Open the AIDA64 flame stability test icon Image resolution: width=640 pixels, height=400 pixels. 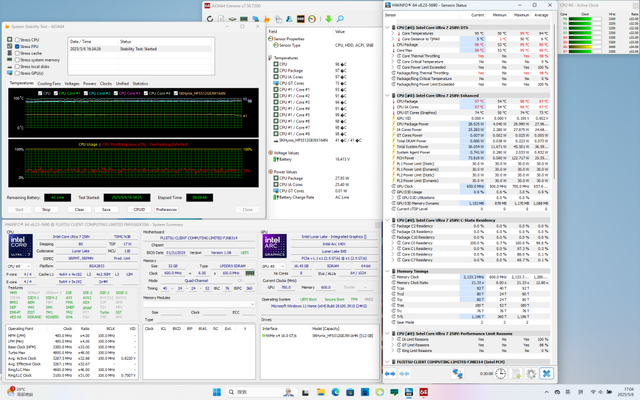tap(267, 19)
